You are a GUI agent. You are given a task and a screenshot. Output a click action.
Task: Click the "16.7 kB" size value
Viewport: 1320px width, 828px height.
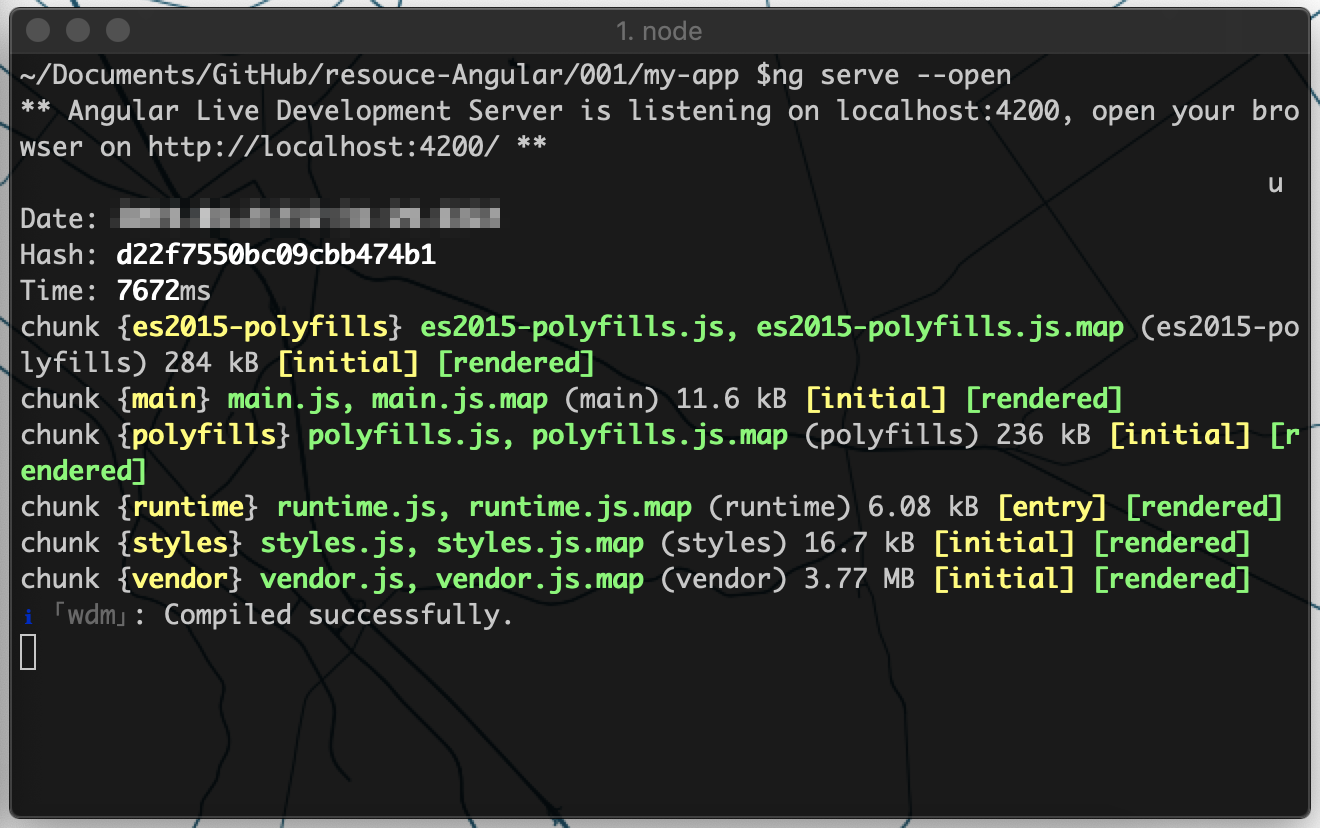(x=860, y=543)
